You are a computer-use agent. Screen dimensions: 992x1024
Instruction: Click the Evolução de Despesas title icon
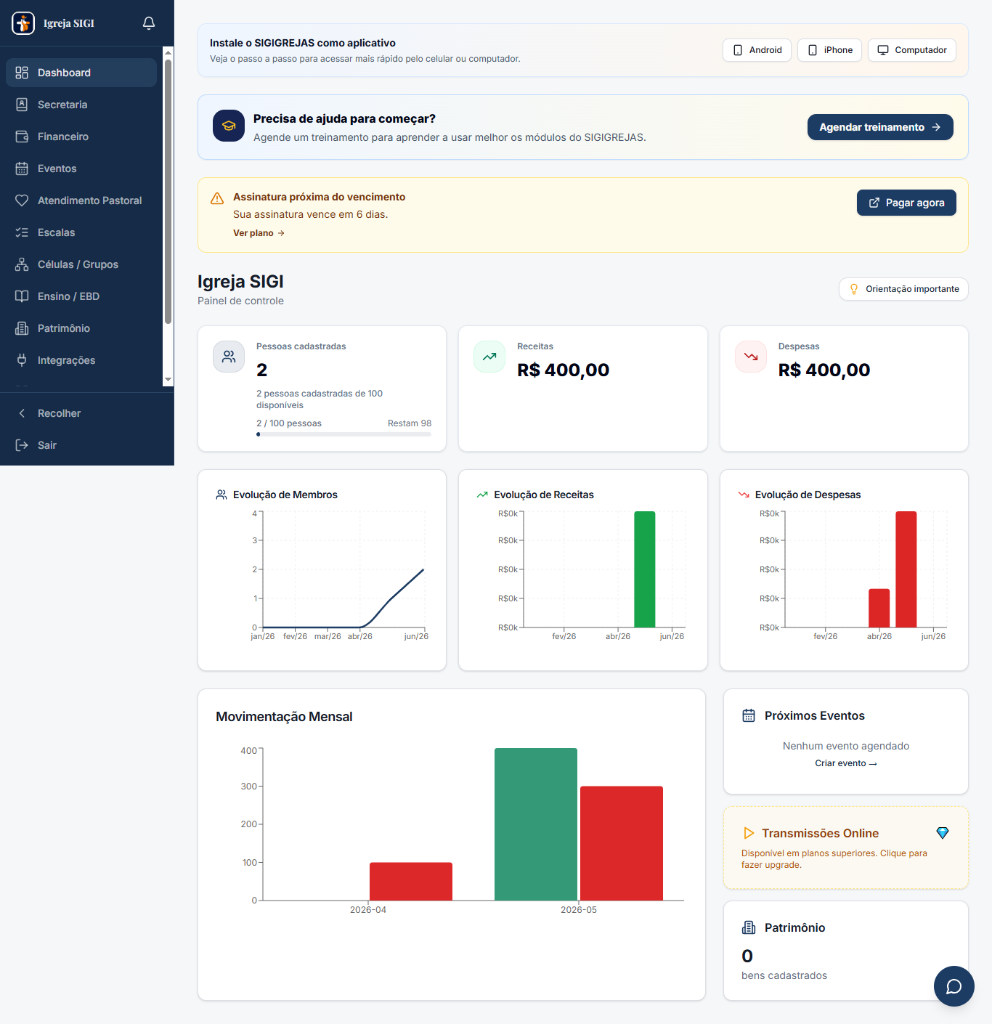click(744, 495)
